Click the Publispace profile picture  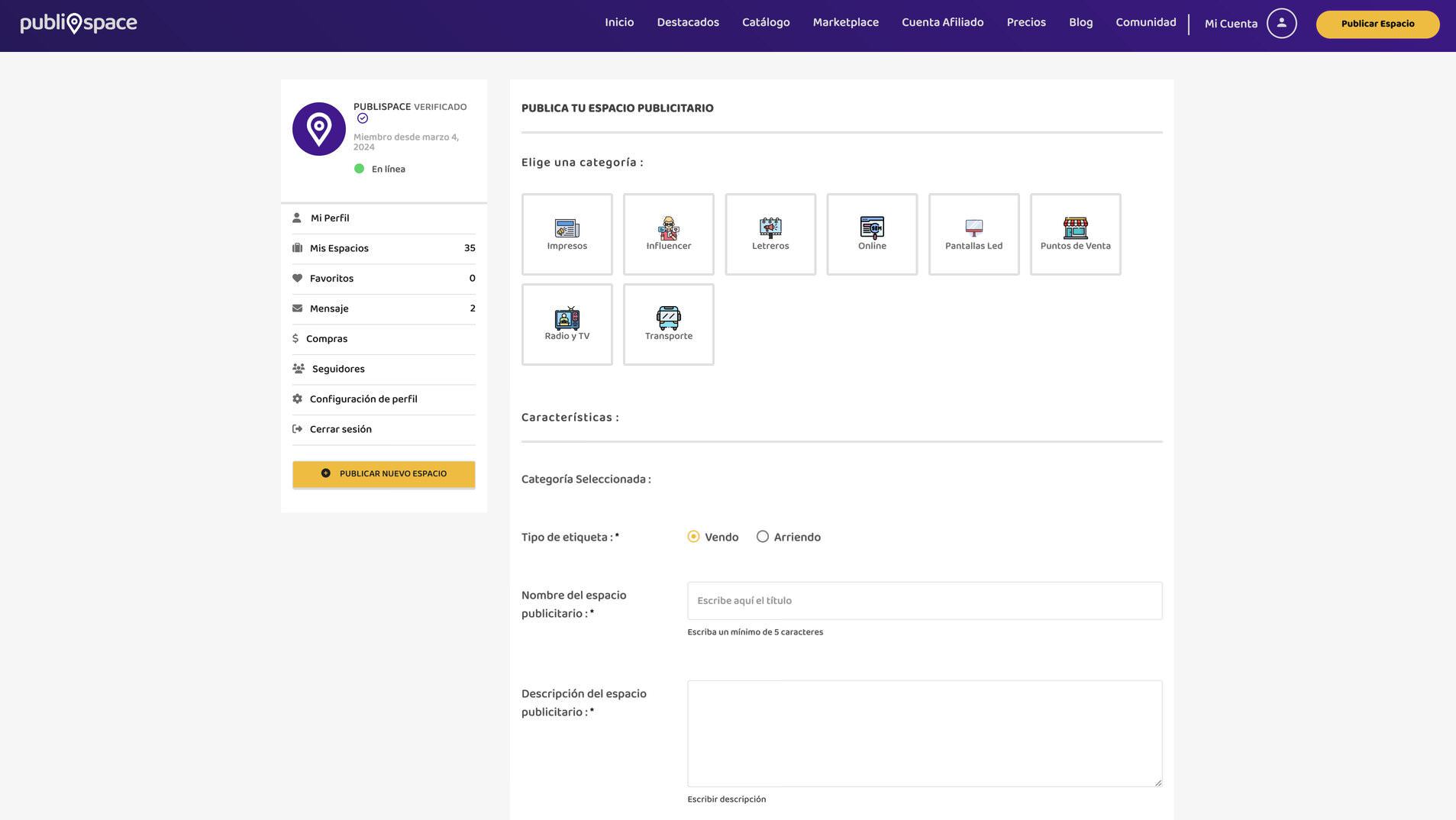[x=319, y=129]
